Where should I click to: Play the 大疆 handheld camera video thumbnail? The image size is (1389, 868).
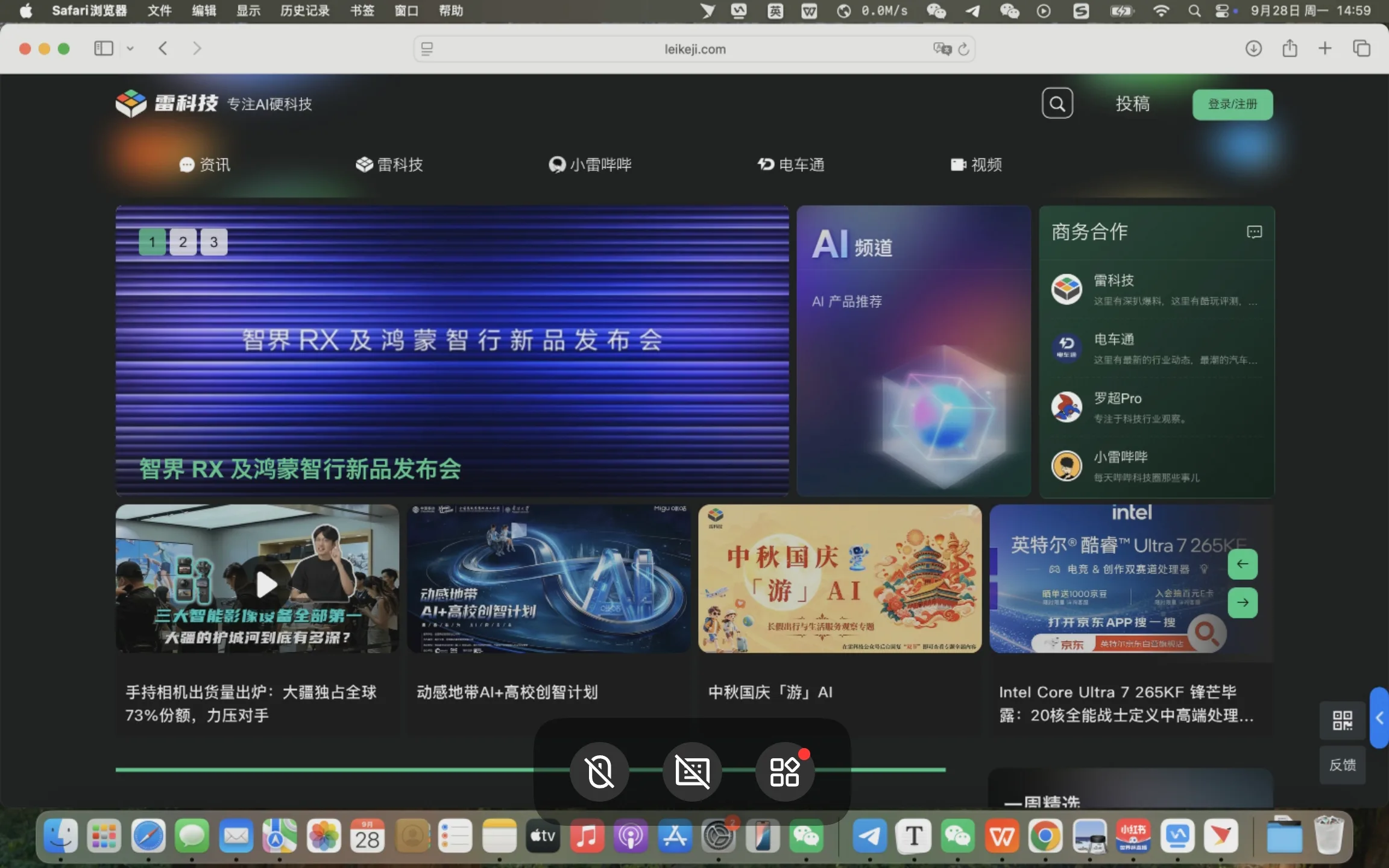click(x=257, y=579)
